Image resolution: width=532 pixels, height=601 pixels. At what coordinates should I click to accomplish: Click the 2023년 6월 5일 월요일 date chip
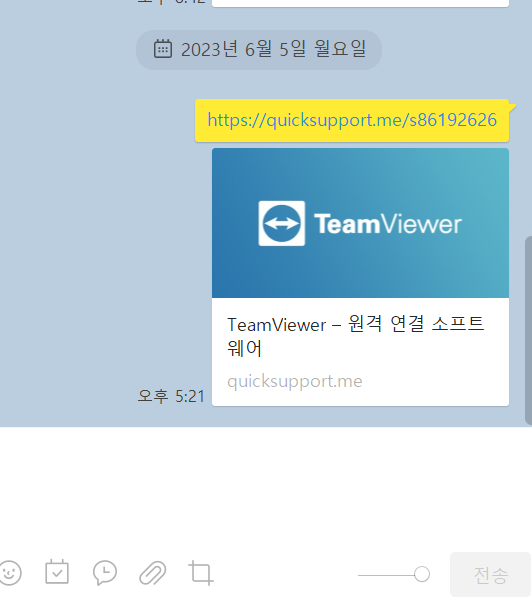[259, 50]
